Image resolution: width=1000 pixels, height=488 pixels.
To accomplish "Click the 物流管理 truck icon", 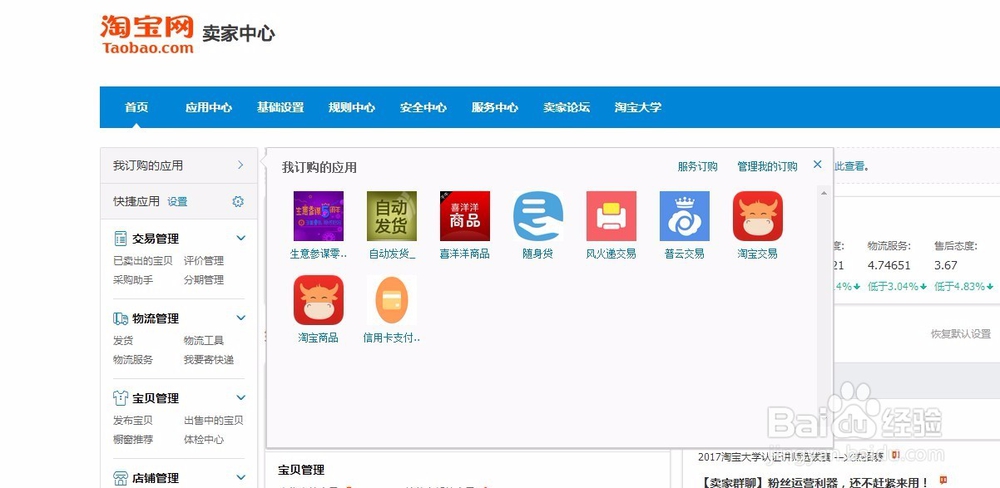I will (121, 318).
